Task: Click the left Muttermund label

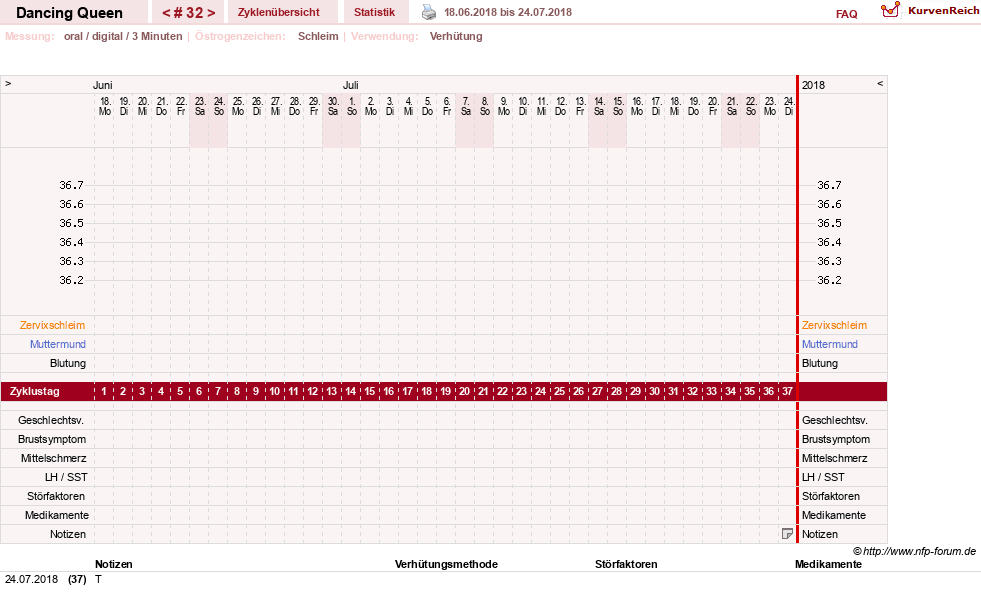Action: 58,344
